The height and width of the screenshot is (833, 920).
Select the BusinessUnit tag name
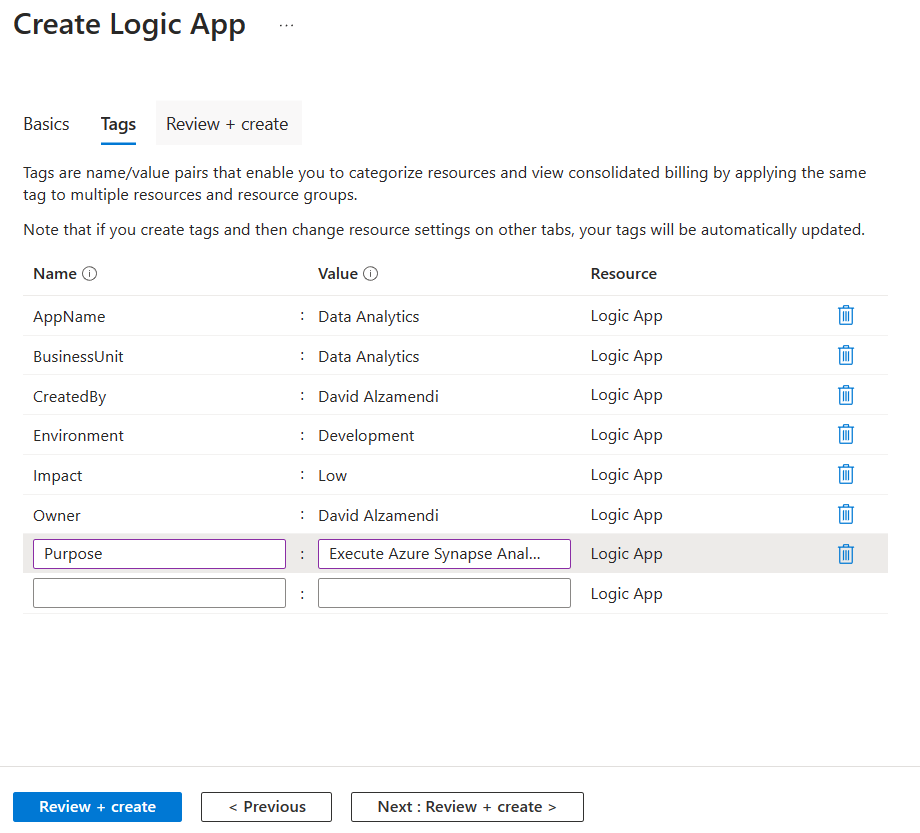[x=78, y=357]
